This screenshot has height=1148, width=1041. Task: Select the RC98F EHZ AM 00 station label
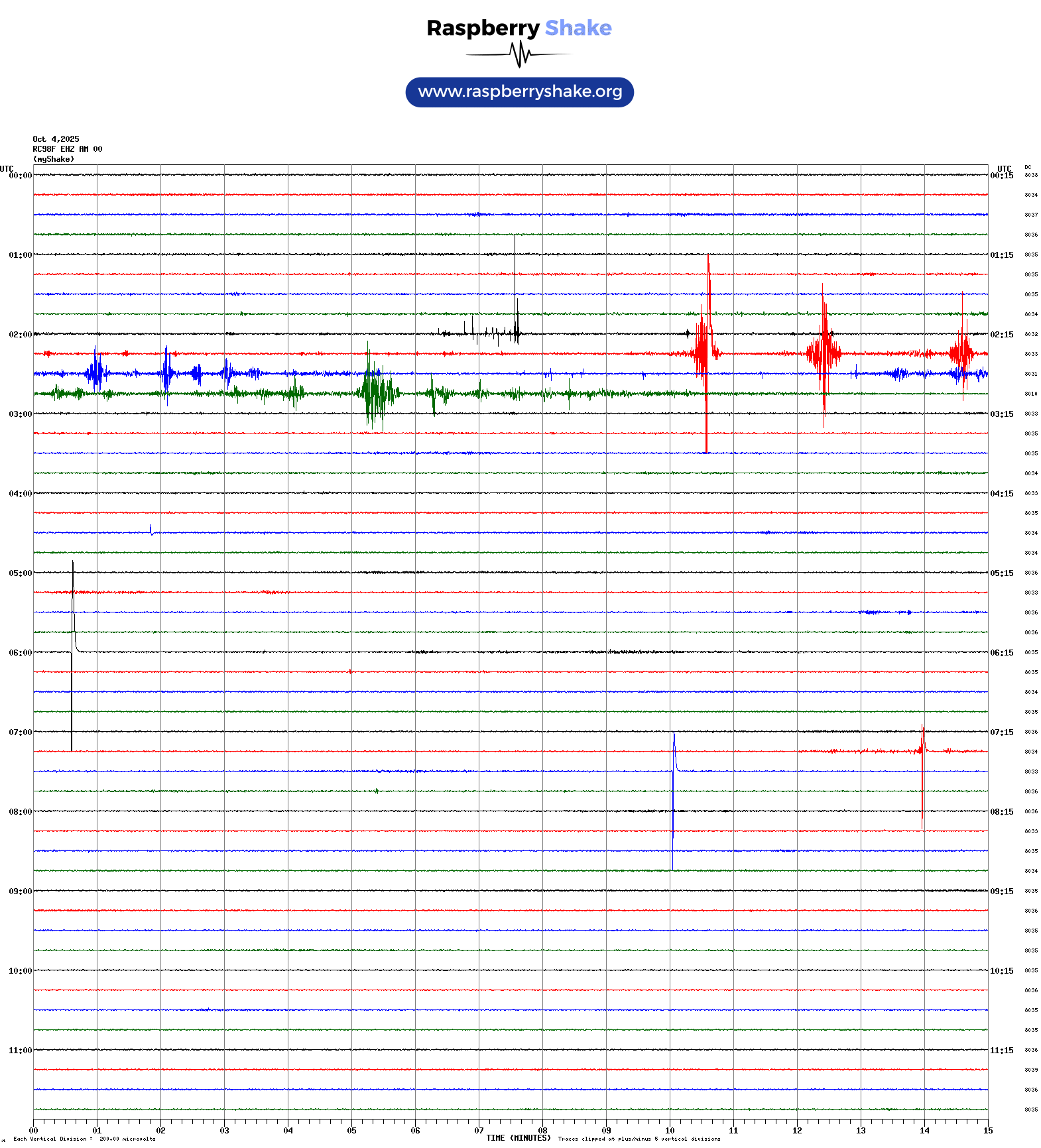tap(67, 149)
